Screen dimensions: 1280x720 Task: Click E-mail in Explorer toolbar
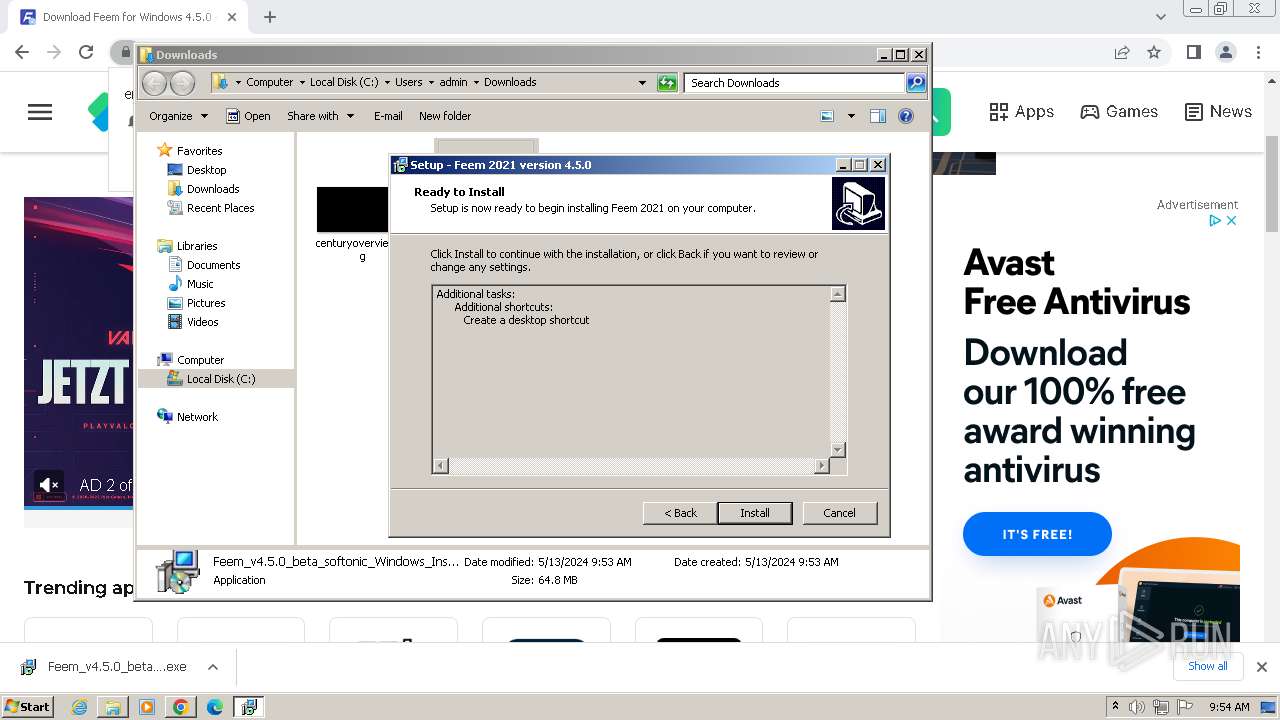(388, 116)
